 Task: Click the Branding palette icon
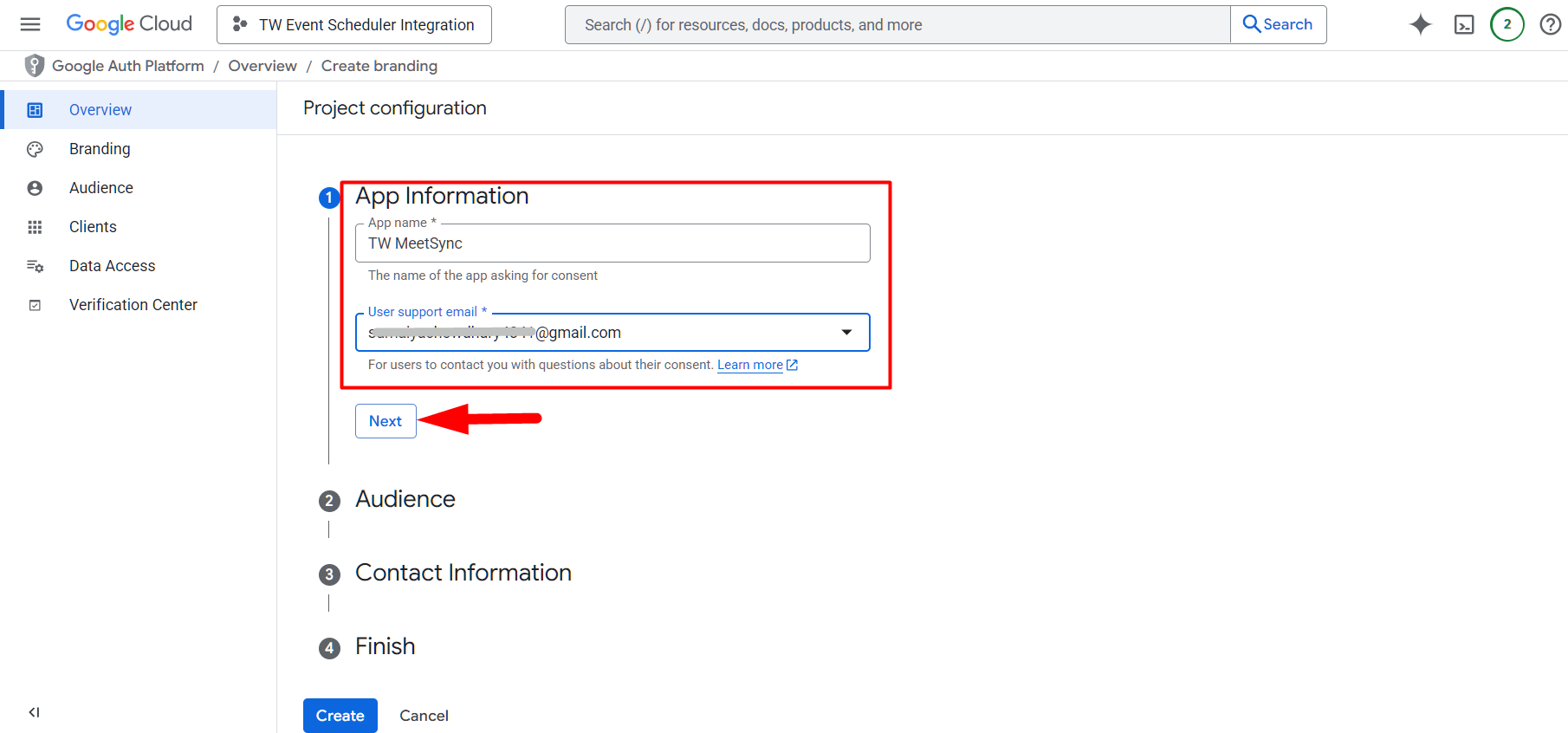tap(35, 149)
